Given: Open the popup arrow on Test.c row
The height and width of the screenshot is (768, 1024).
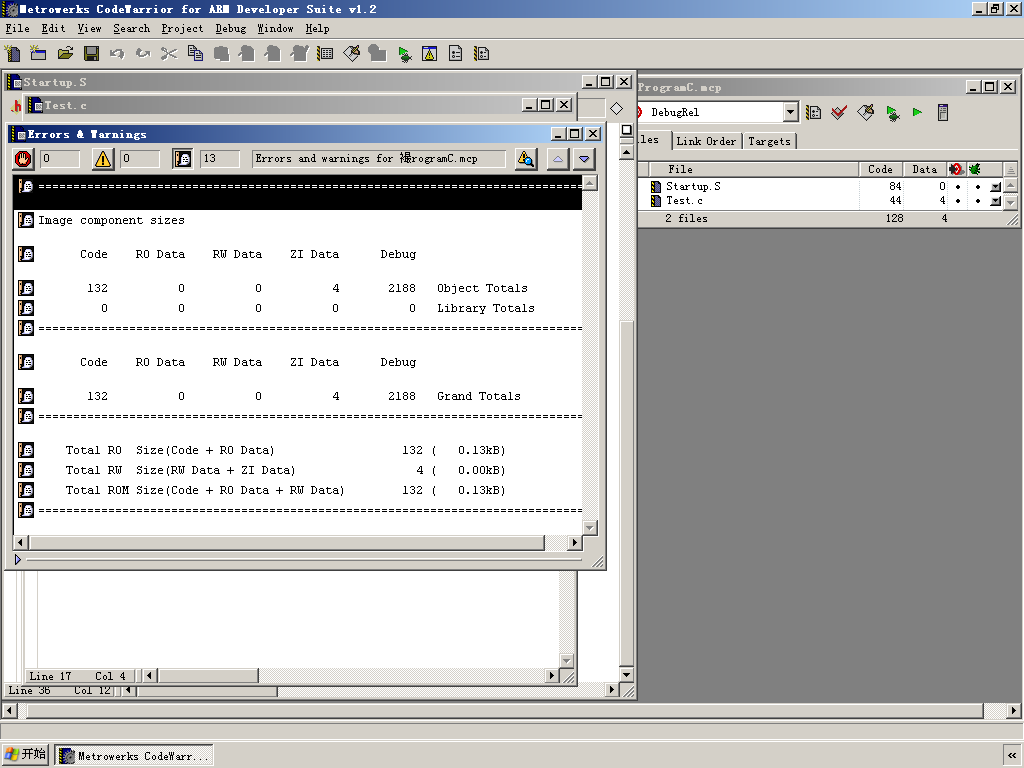Looking at the screenshot, I should click(995, 201).
